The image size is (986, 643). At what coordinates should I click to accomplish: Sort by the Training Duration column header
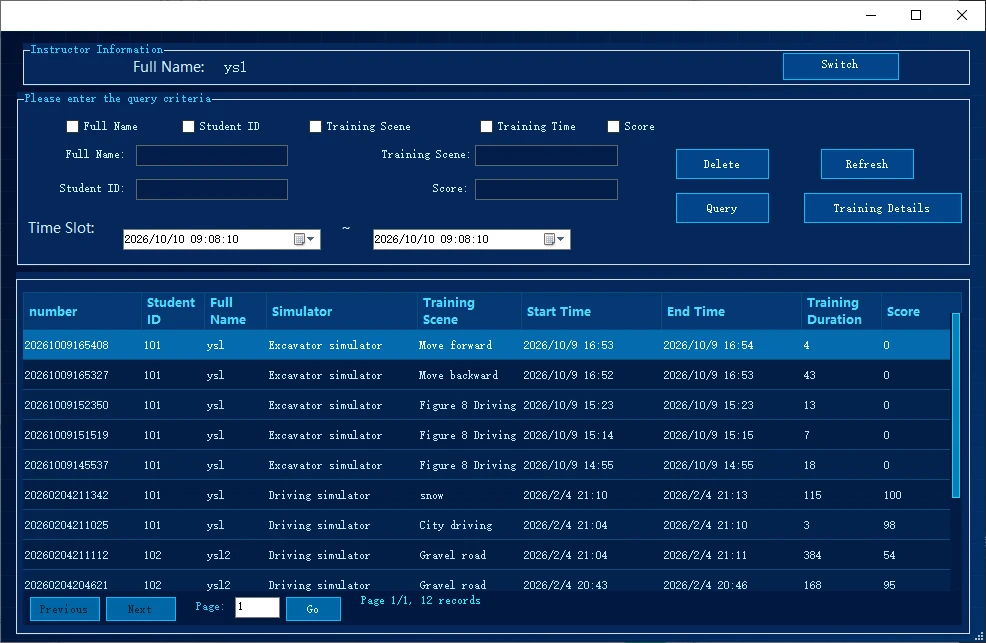841,311
